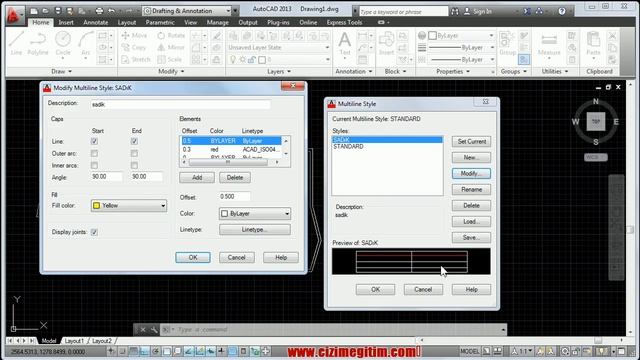Open the Annotate ribbon tab
640x360 pixels.
pyautogui.click(x=96, y=22)
